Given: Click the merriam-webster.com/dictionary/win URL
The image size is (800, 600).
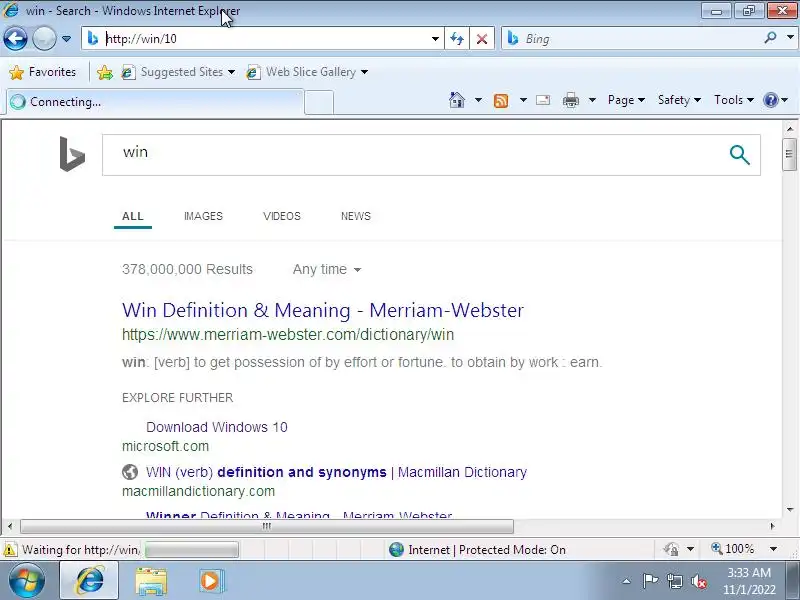Looking at the screenshot, I should coord(288,335).
